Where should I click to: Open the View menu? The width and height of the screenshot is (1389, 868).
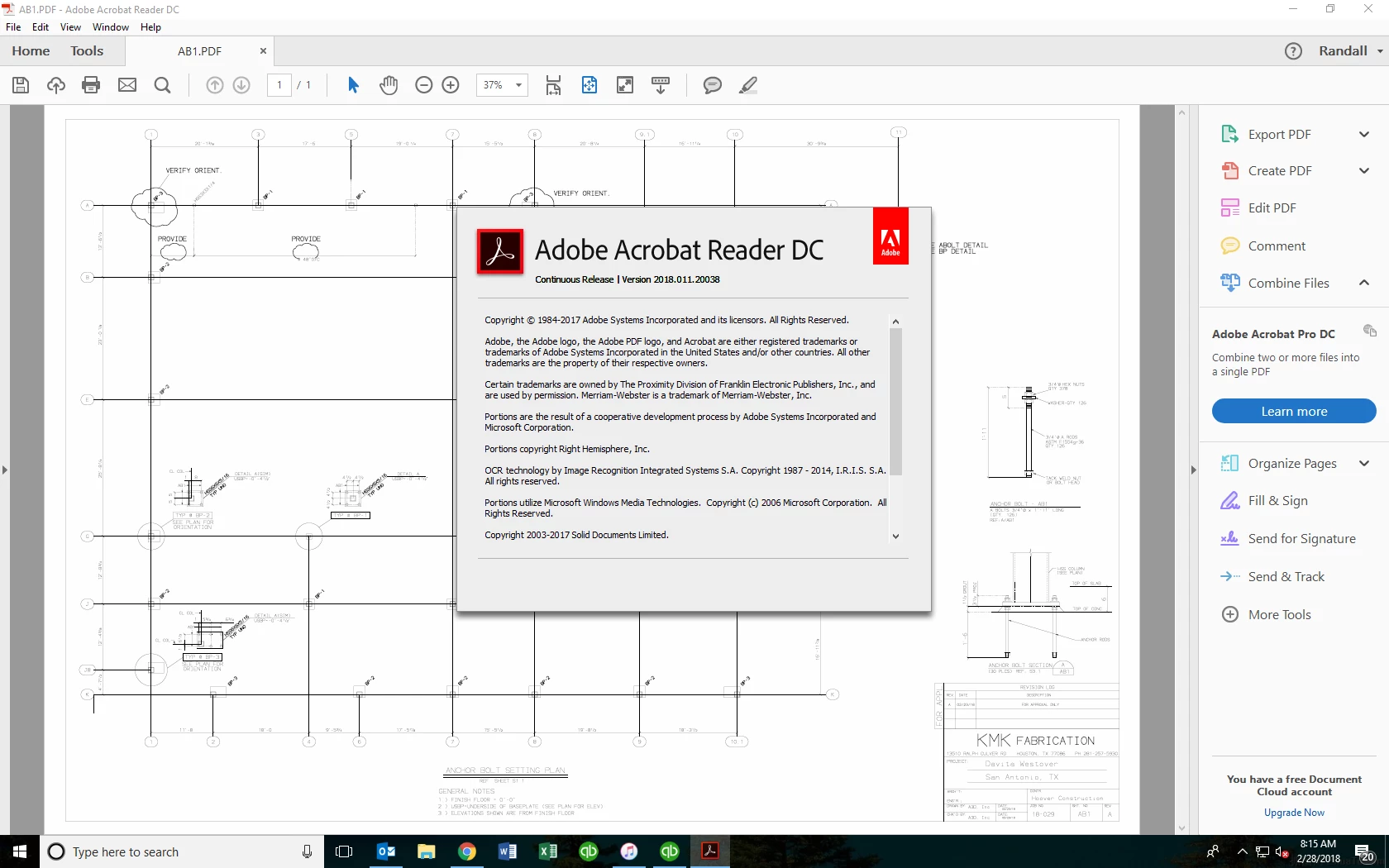point(71,27)
